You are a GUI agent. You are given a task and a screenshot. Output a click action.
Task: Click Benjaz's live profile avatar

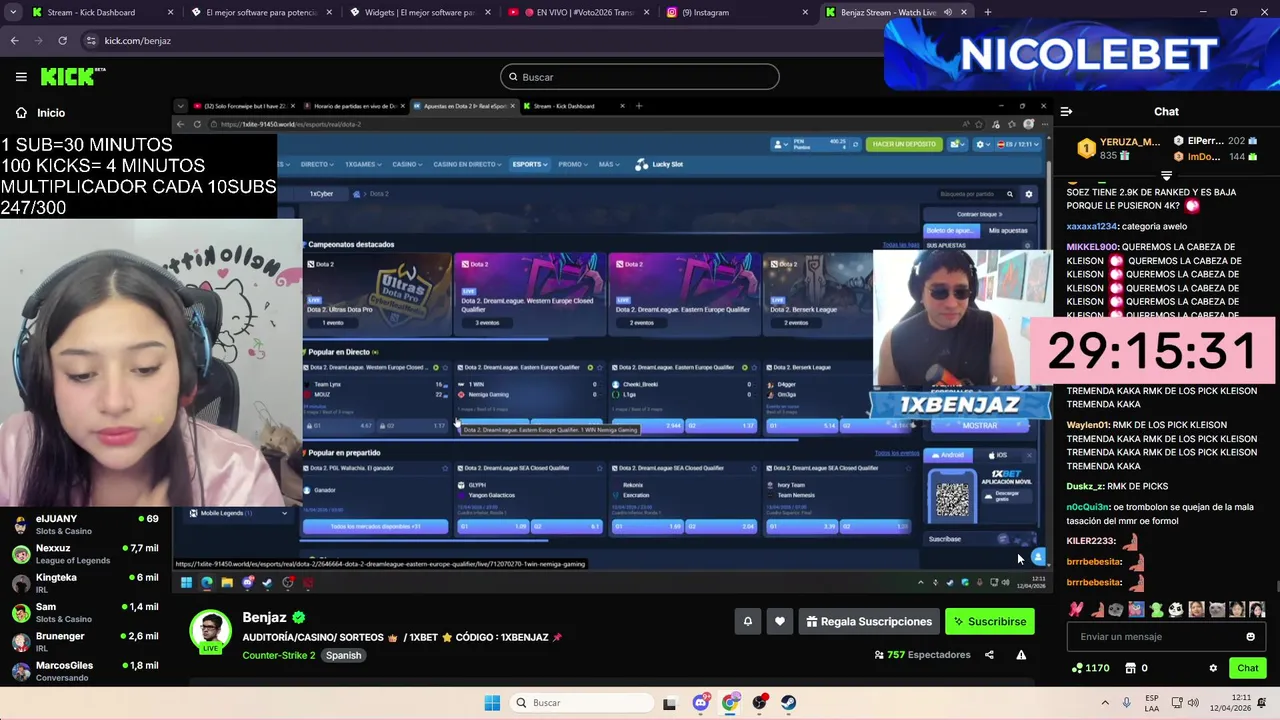coord(211,632)
